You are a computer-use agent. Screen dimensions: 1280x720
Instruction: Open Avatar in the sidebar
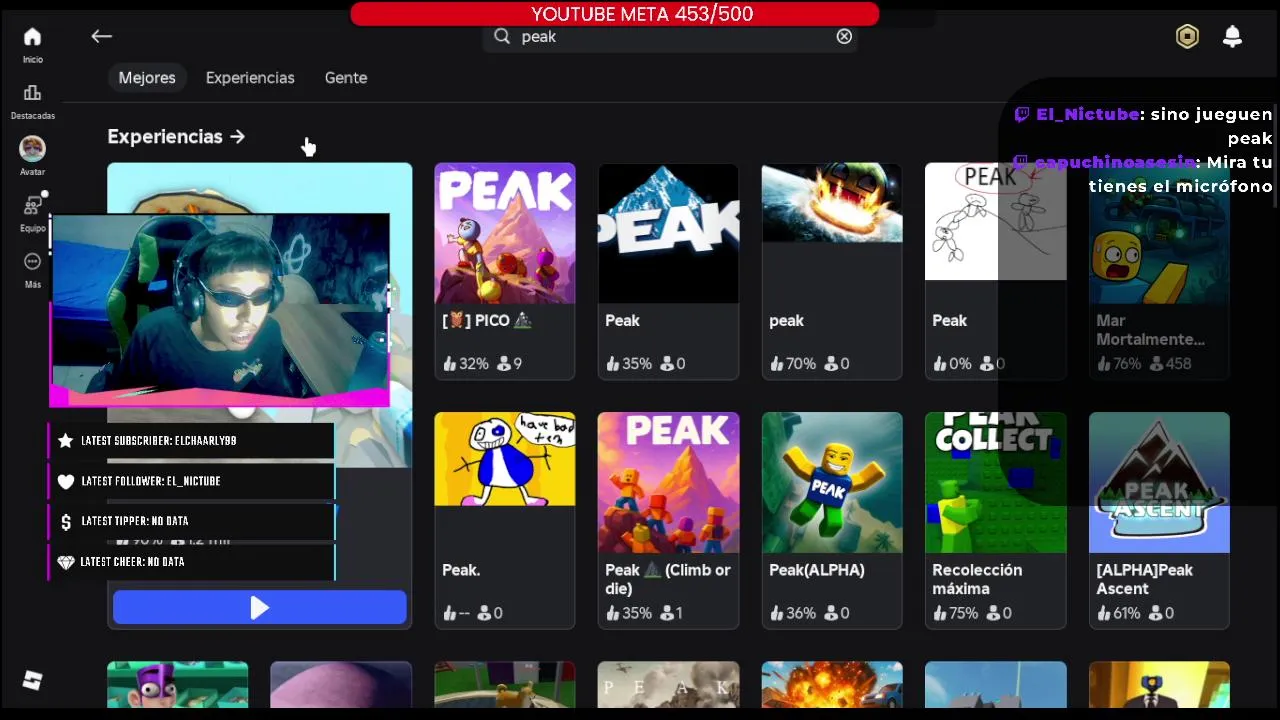point(32,148)
